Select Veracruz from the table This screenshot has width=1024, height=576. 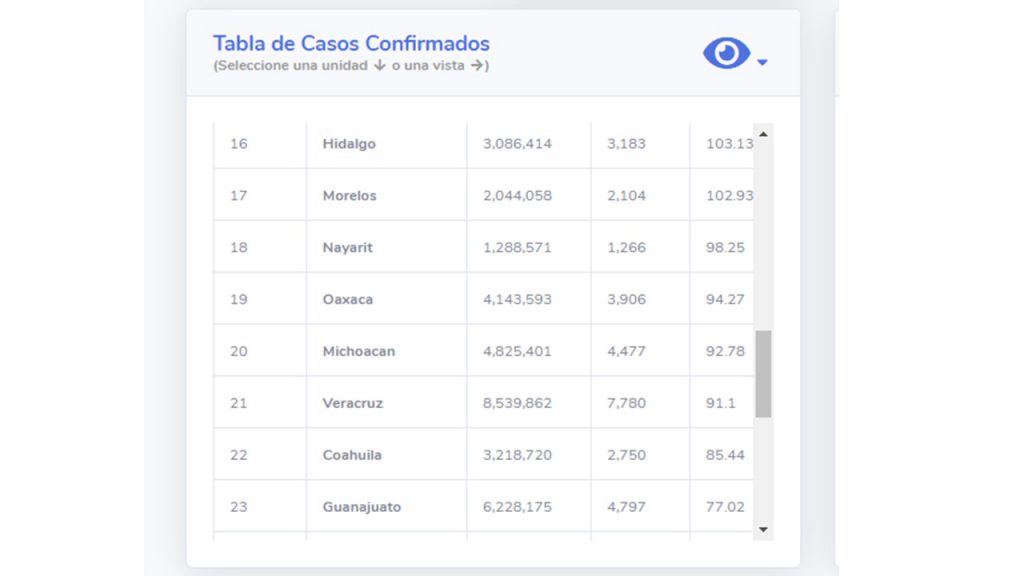[353, 403]
